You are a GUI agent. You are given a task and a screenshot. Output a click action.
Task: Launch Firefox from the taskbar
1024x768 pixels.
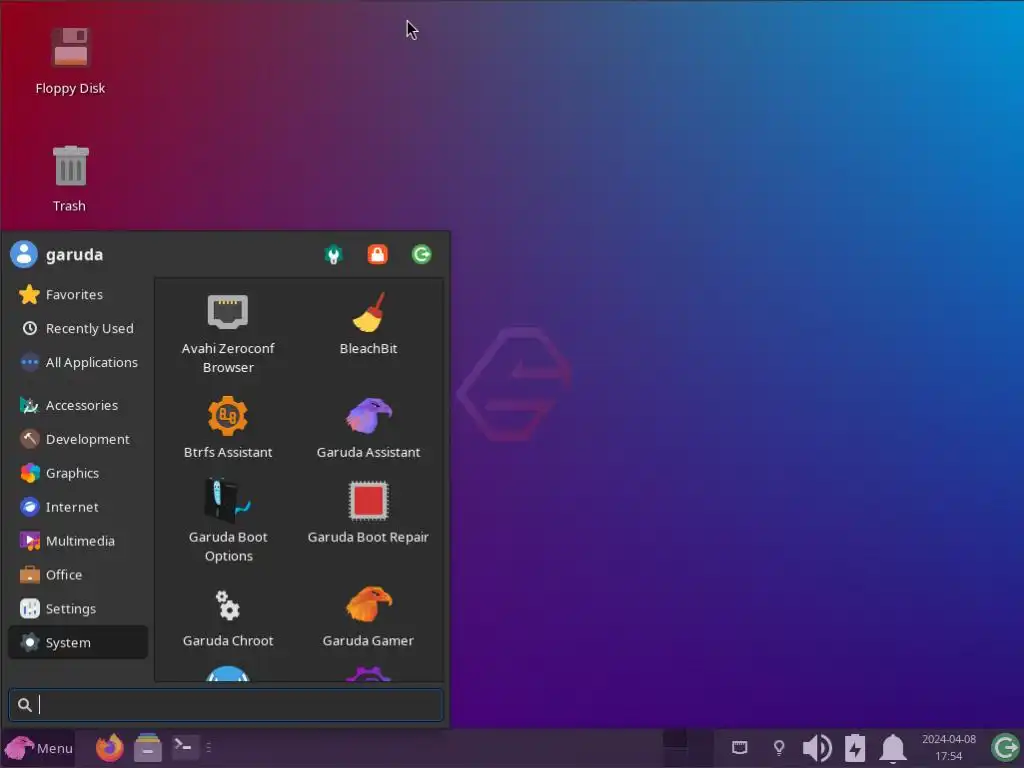[110, 748]
